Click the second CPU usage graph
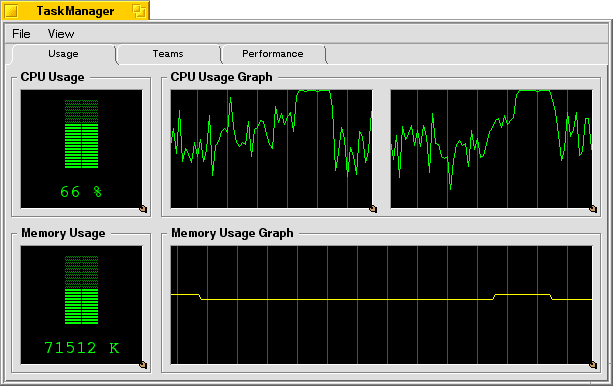The width and height of the screenshot is (613, 386). (491, 149)
